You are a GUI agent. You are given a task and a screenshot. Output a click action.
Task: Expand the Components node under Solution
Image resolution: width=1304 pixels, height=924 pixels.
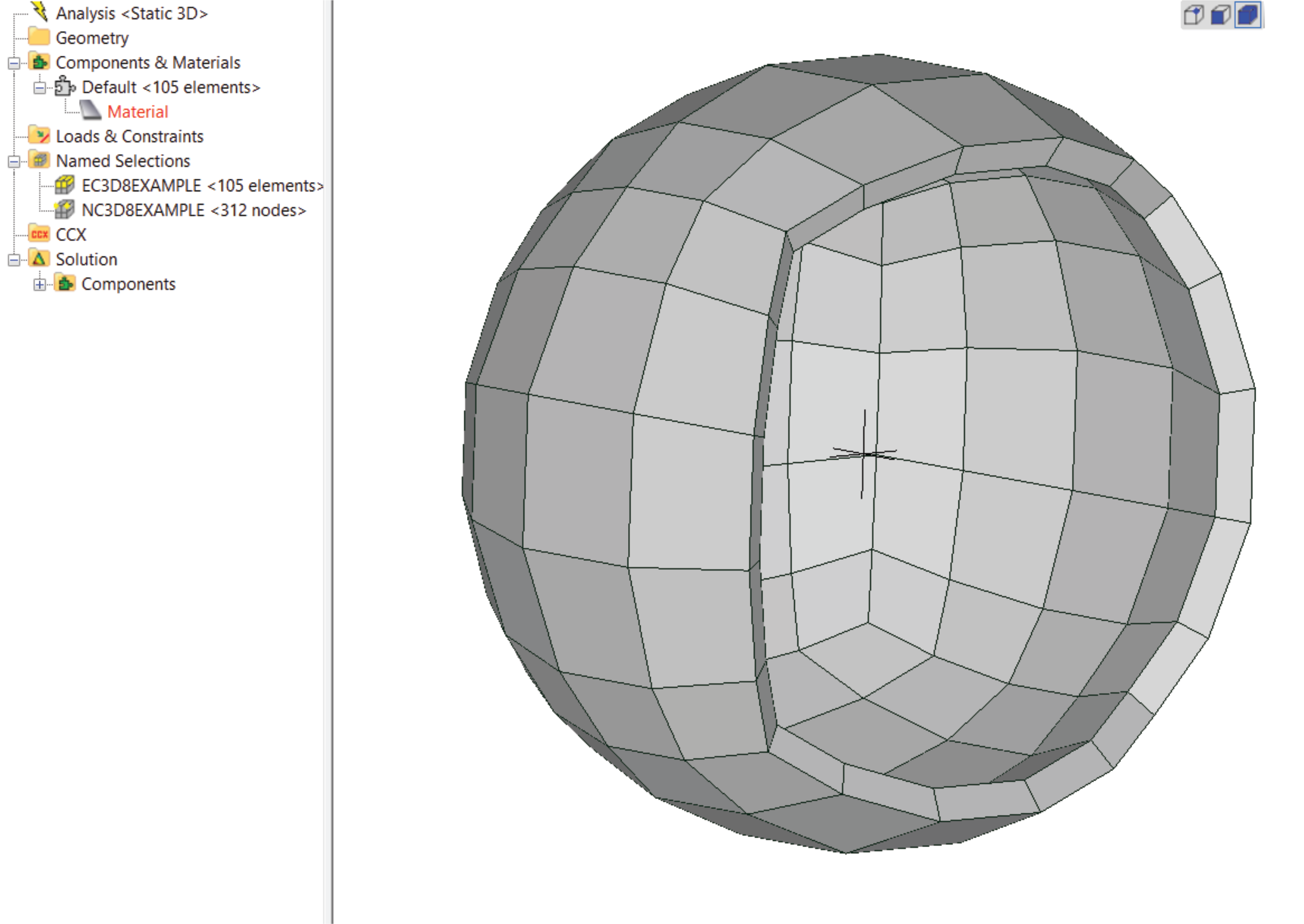pos(39,284)
